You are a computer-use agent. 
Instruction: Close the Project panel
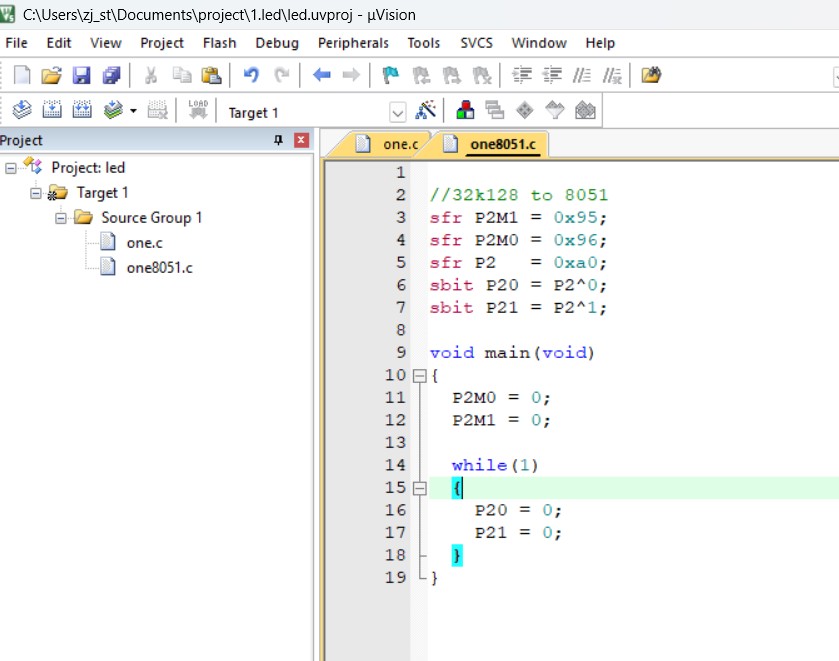point(301,140)
